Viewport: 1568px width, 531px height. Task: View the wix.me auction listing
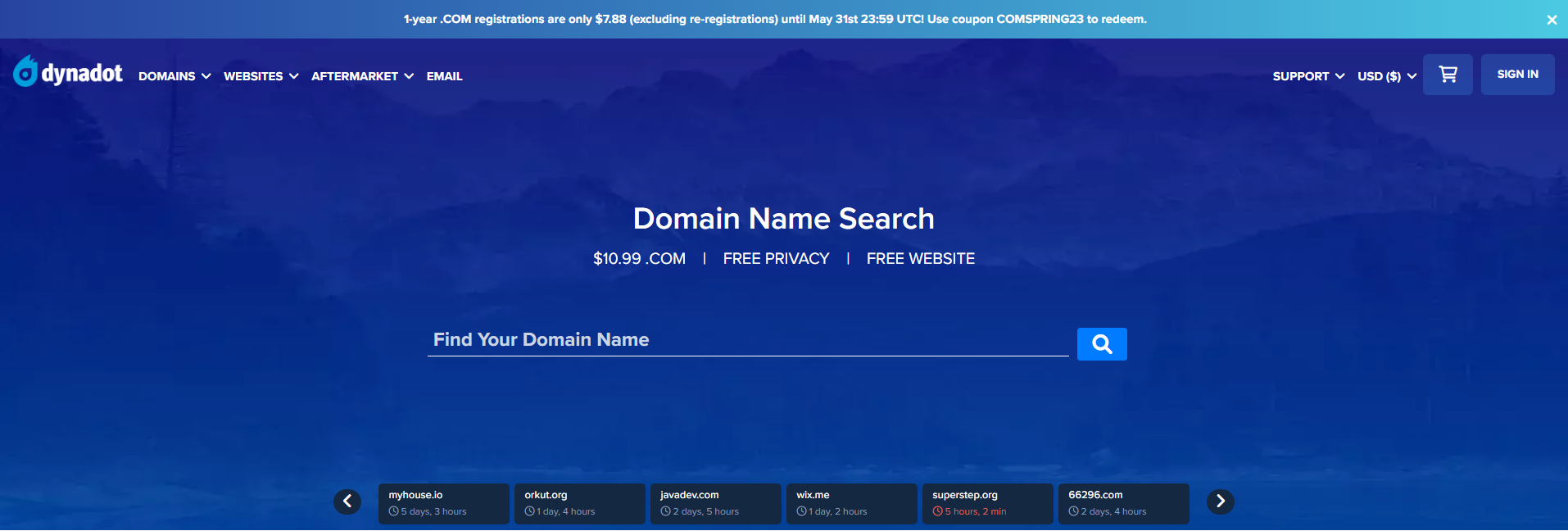[x=851, y=503]
